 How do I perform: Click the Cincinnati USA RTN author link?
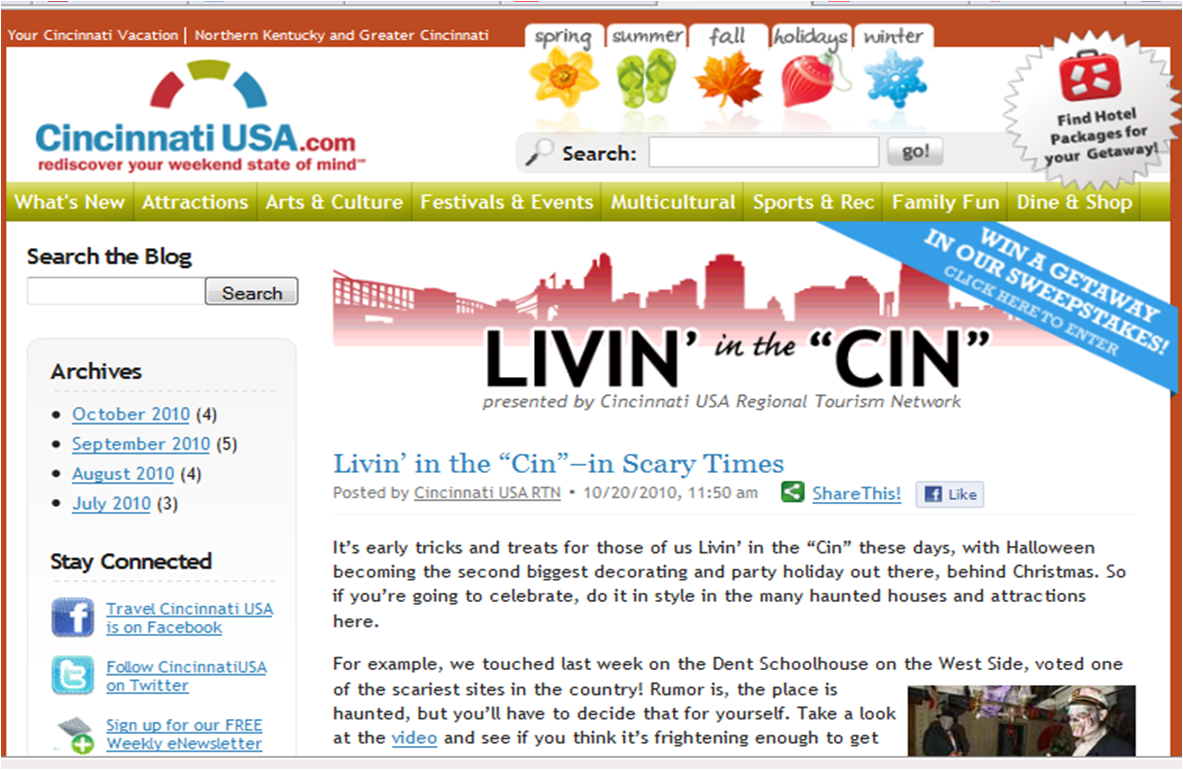(487, 492)
